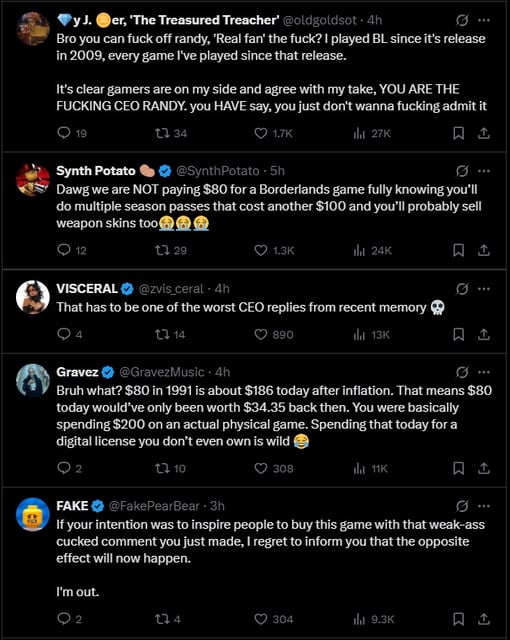The height and width of the screenshot is (640, 510).
Task: View analytics on Synth Potato's tweet
Action: [359, 250]
